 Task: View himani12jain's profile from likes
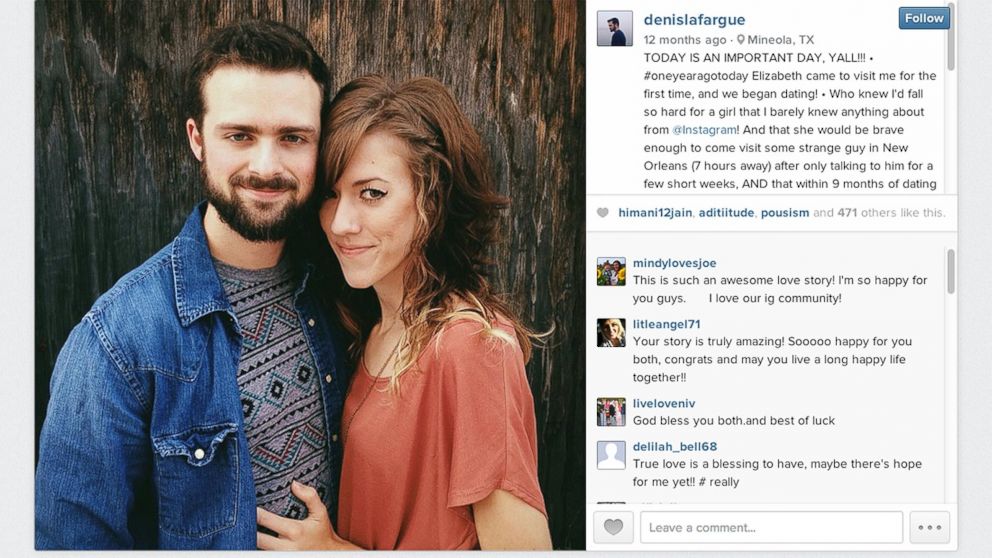(x=655, y=213)
